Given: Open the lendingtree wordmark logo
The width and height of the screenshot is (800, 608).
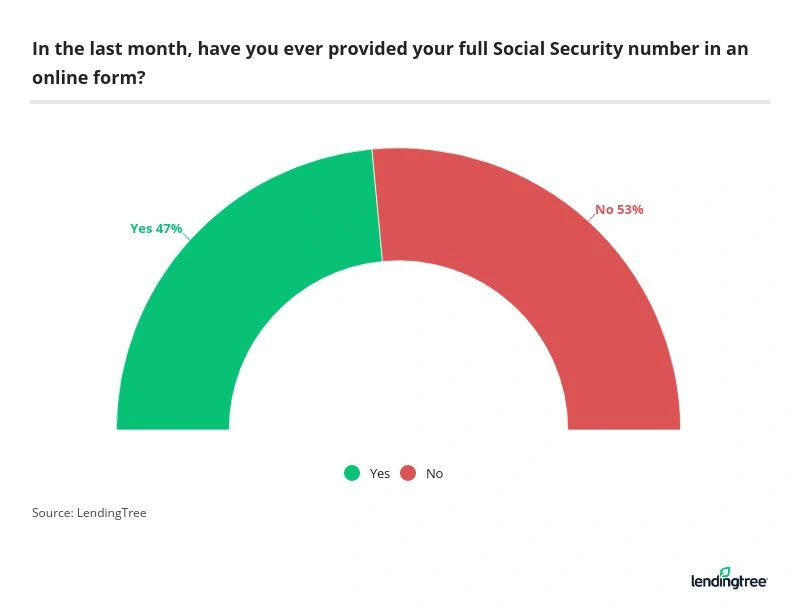Looking at the screenshot, I should 728,581.
